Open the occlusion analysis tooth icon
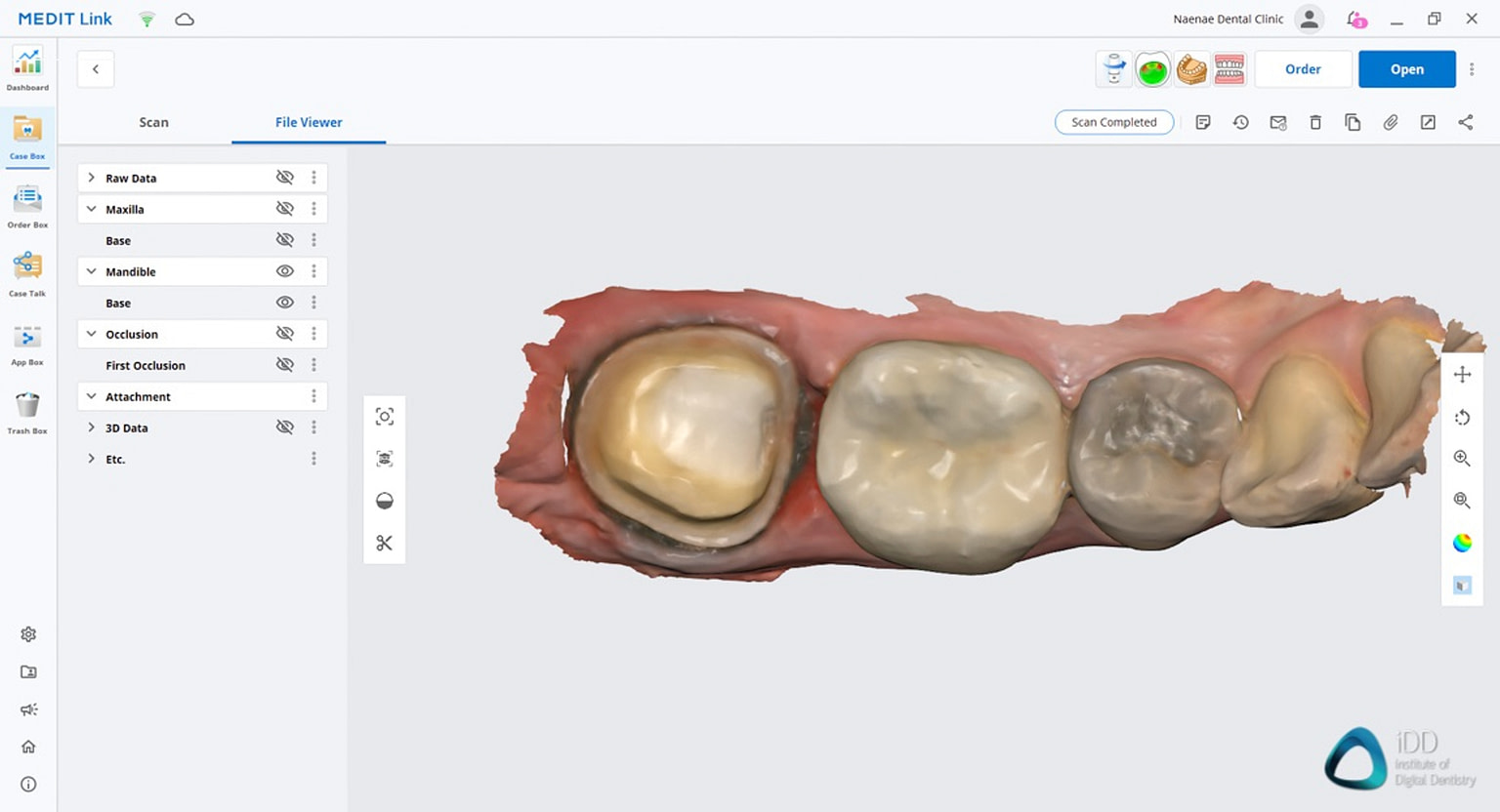The width and height of the screenshot is (1500, 812). 1152,68
